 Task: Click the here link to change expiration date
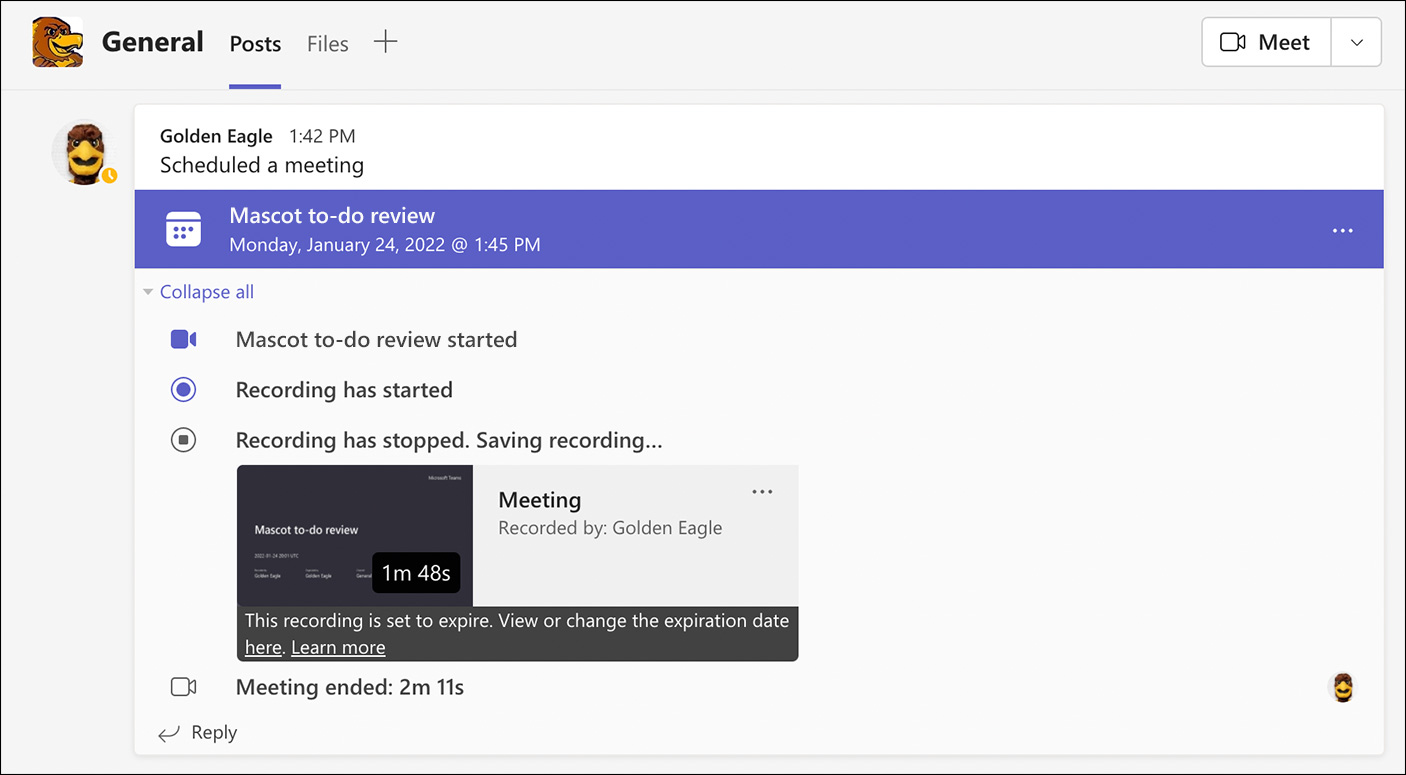[x=262, y=647]
